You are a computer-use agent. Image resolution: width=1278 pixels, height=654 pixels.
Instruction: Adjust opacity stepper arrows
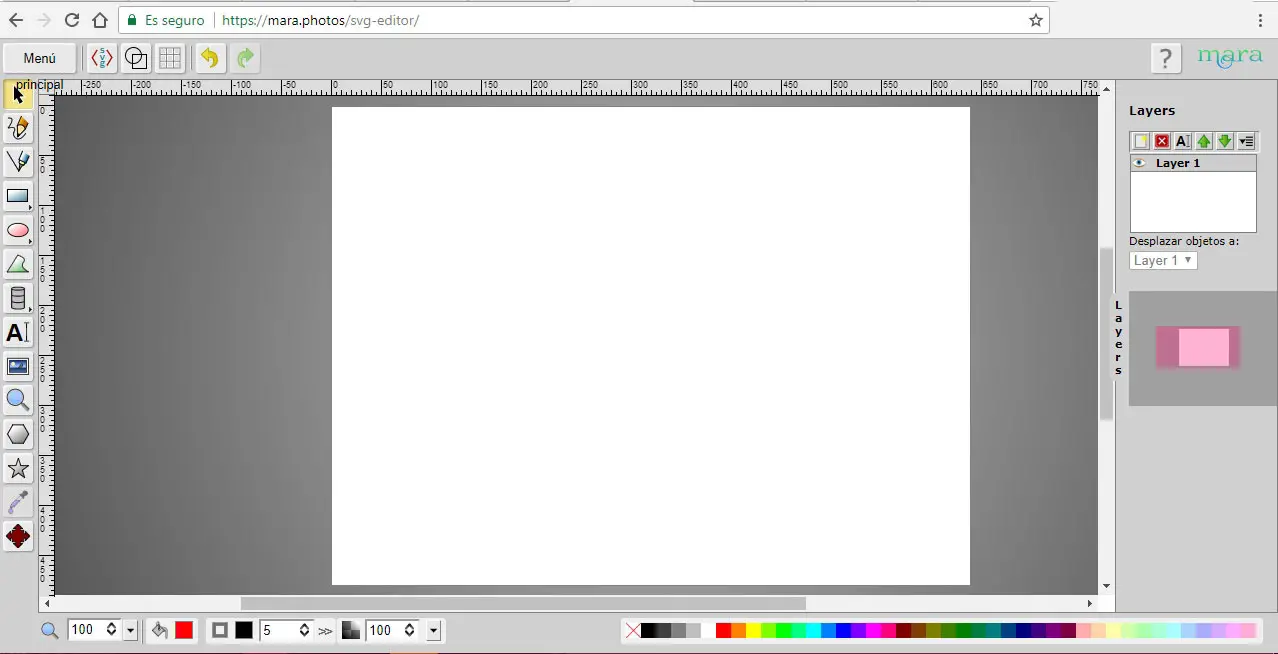point(409,630)
